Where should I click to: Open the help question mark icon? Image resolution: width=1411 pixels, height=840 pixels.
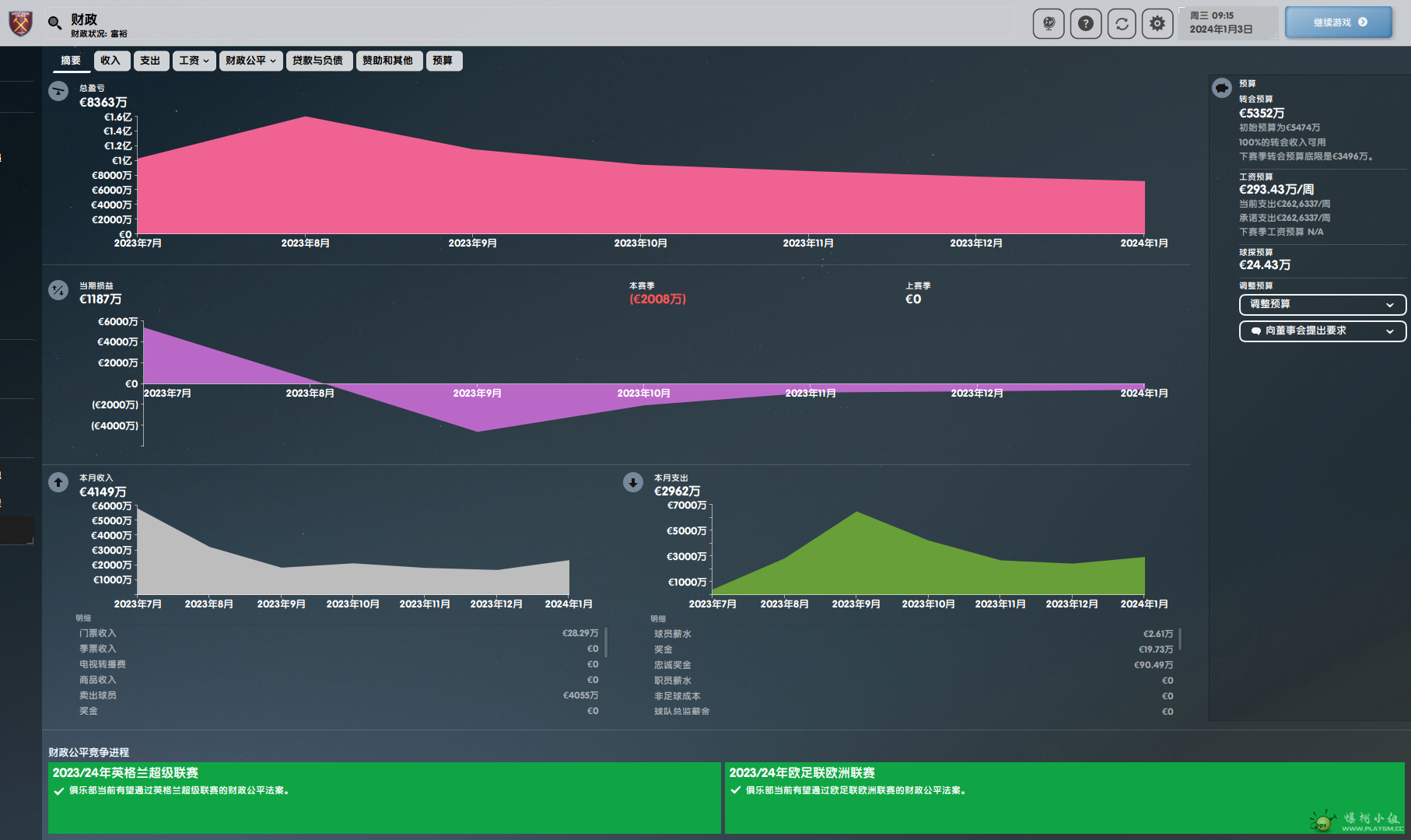[x=1086, y=23]
